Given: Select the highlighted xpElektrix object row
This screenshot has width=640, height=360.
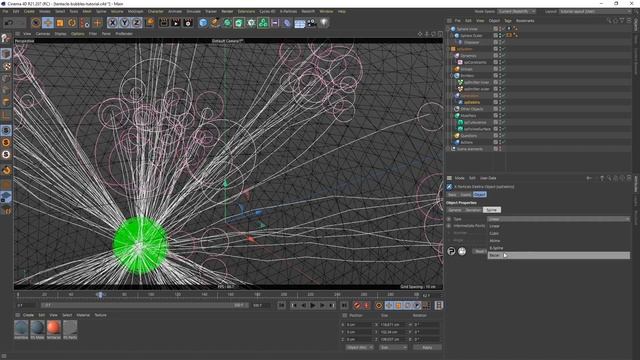Looking at the screenshot, I should coord(472,102).
